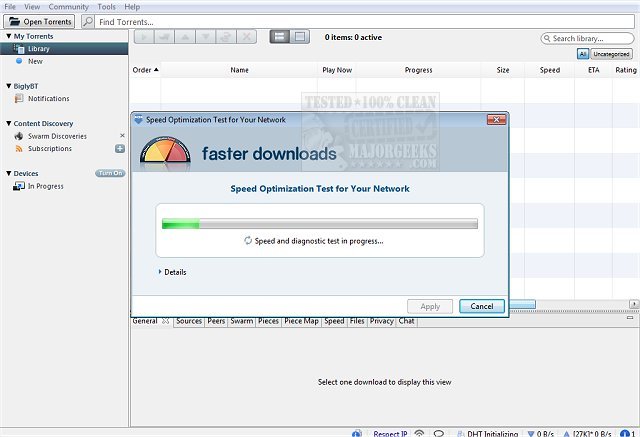640x437 pixels.
Task: Open the Community menu
Action: pos(69,6)
